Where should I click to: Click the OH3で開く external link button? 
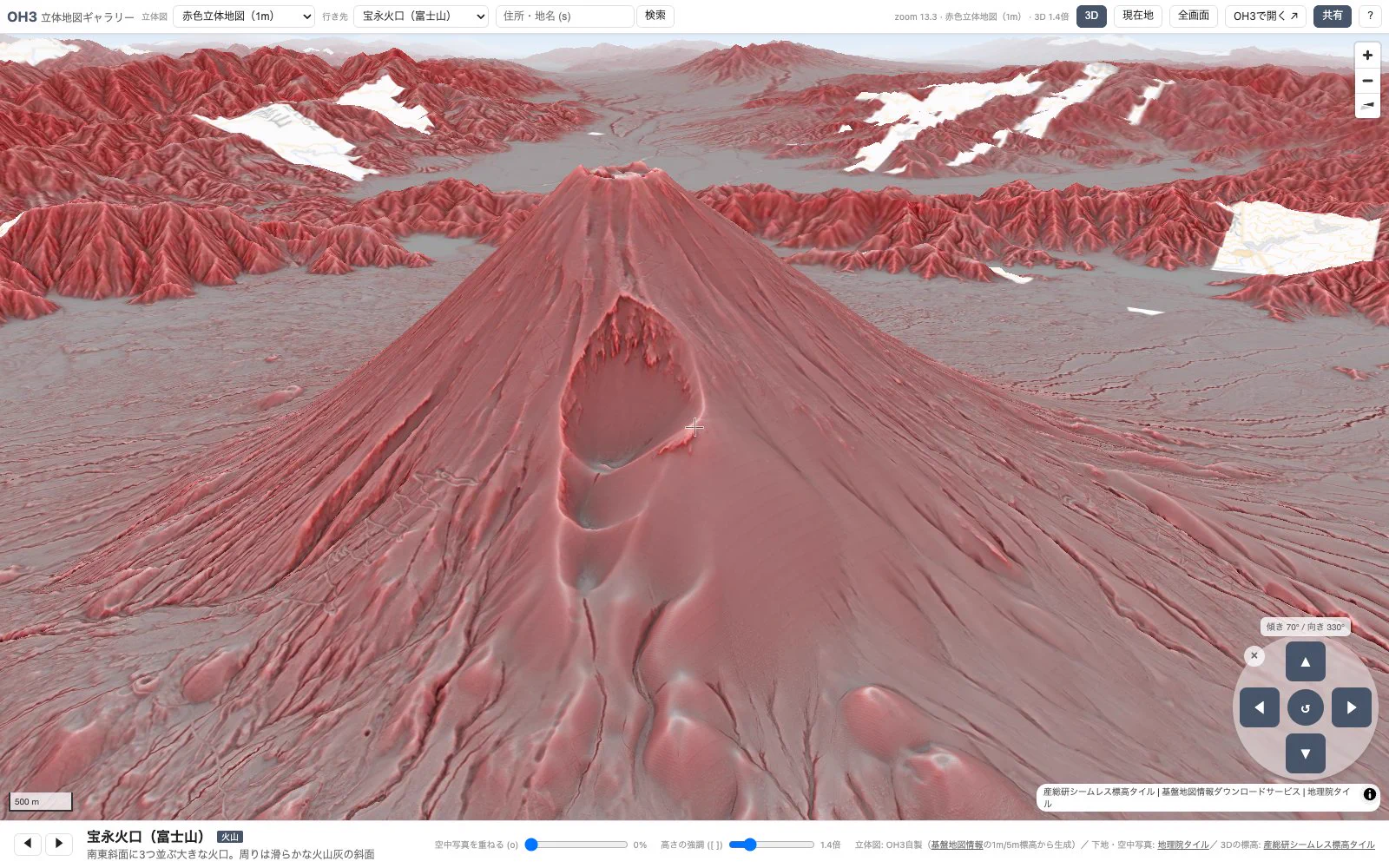(x=1265, y=16)
